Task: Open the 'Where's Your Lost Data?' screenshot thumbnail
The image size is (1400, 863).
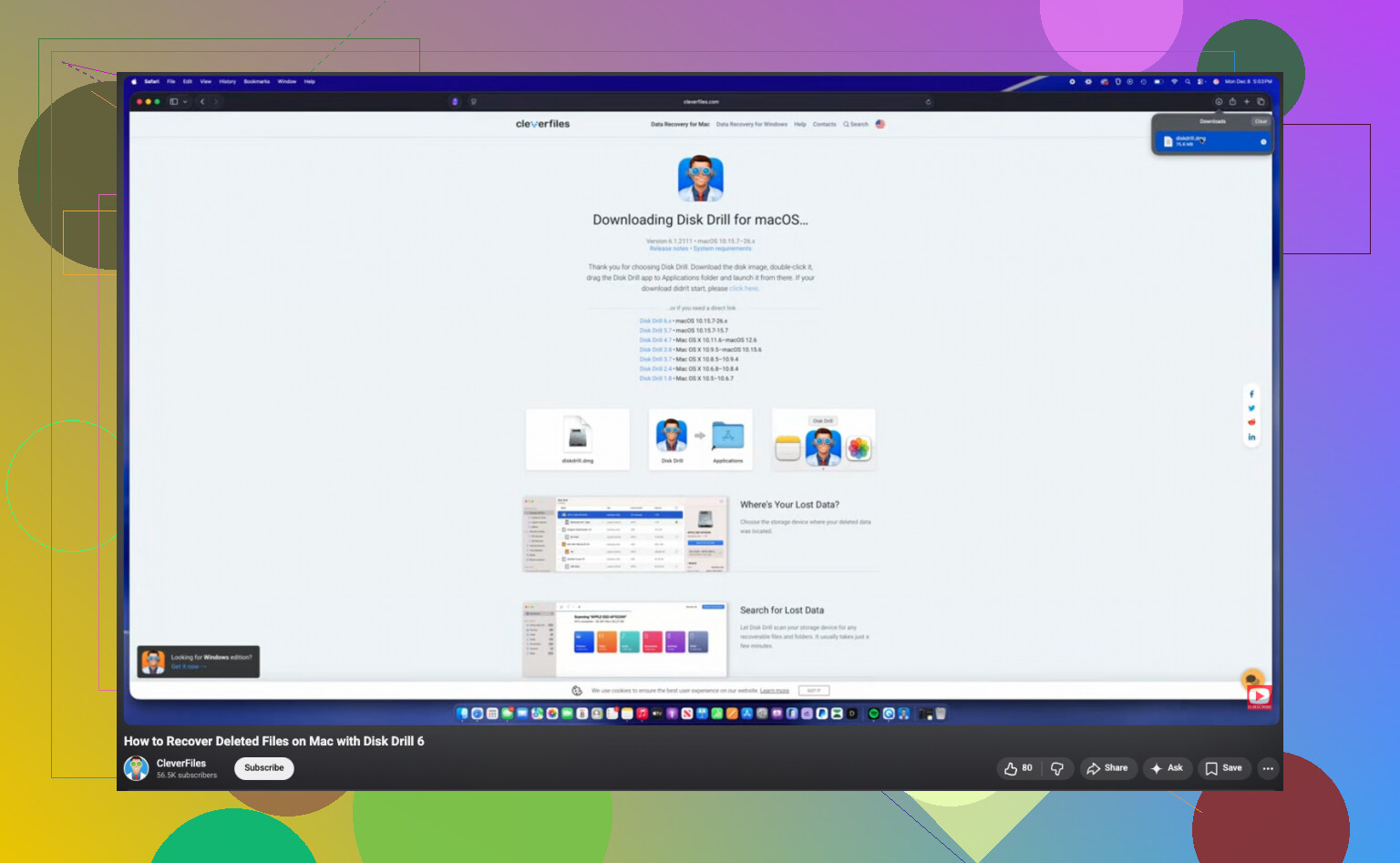Action: [625, 534]
